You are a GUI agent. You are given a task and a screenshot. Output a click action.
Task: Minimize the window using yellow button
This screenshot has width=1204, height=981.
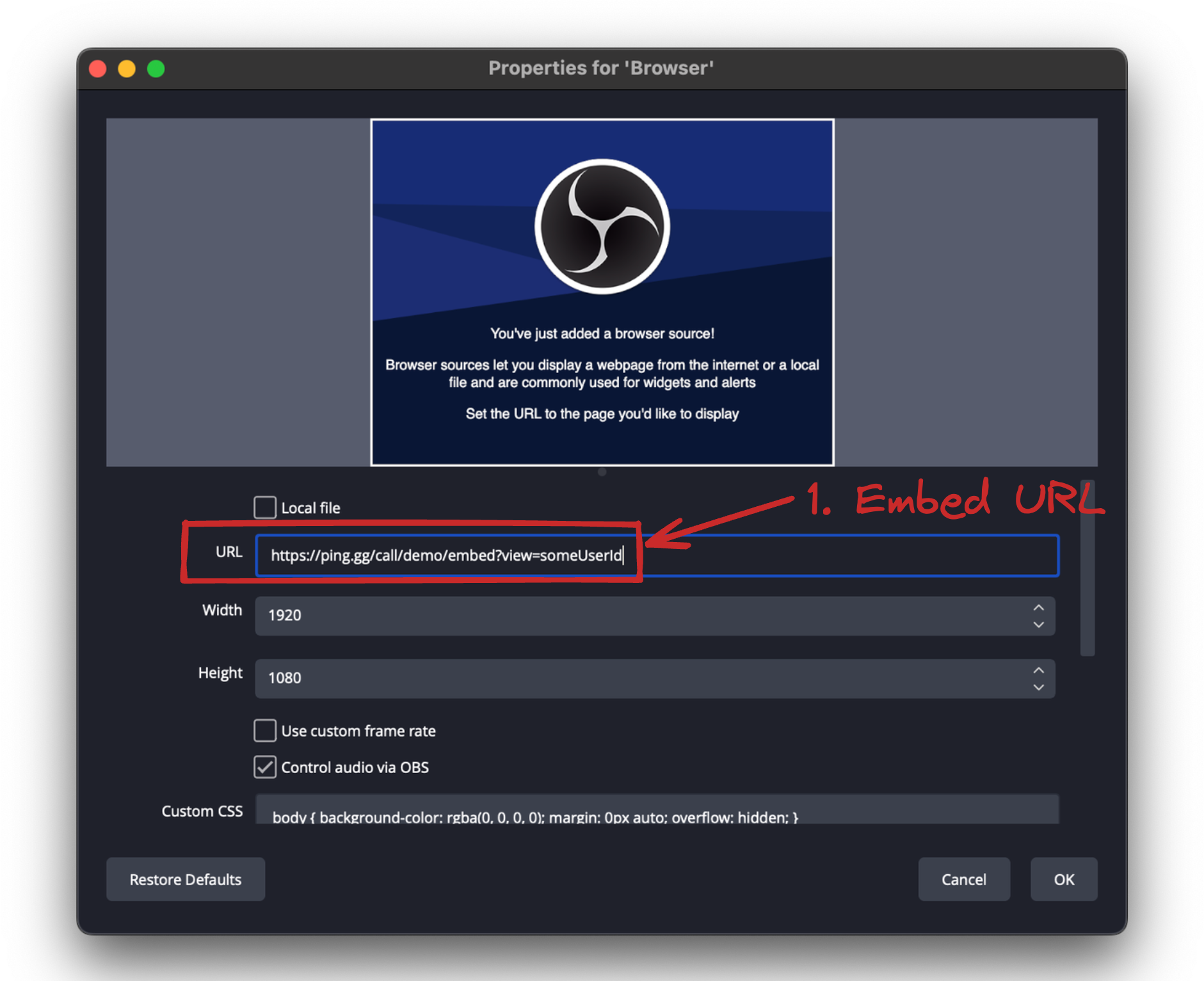tap(127, 68)
